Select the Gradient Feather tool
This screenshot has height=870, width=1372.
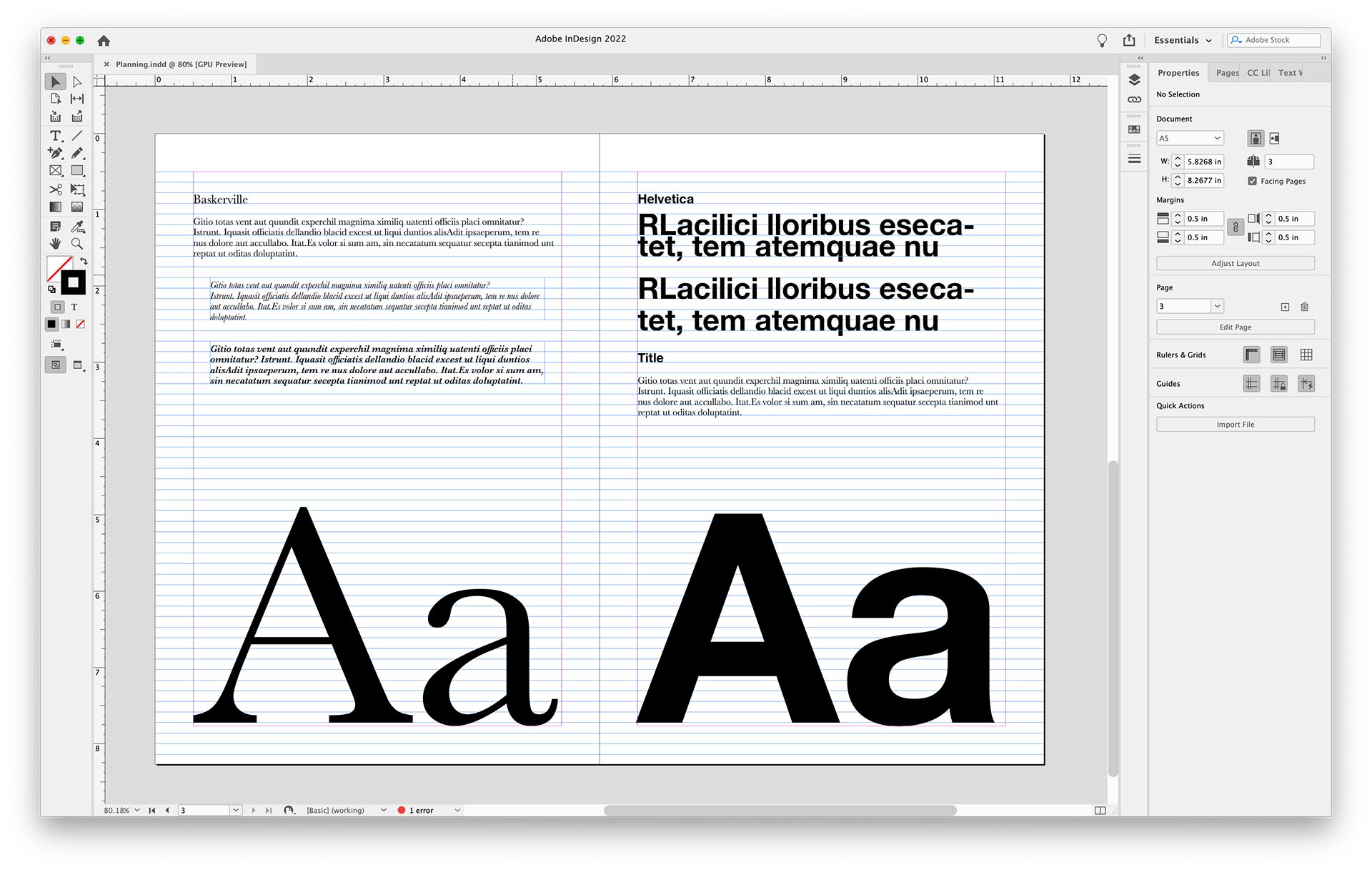coord(77,207)
